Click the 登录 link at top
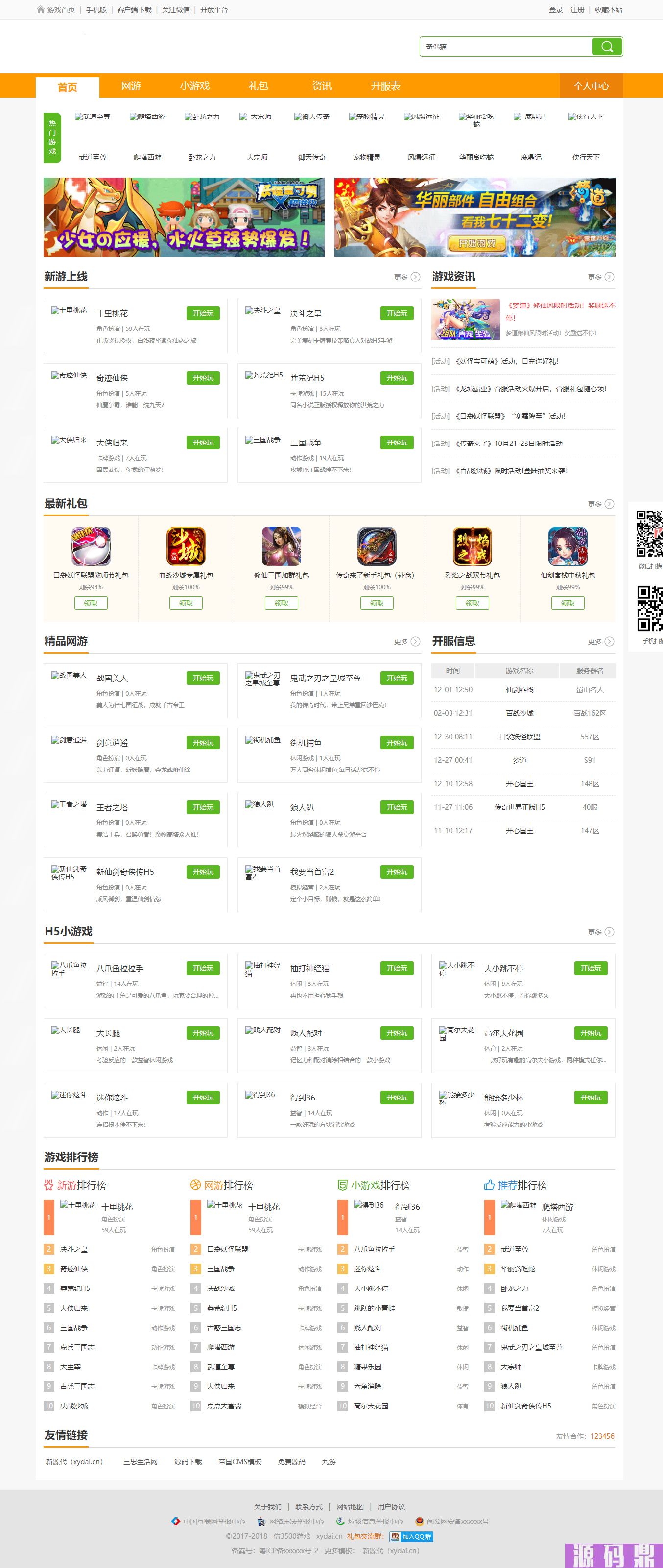The width and height of the screenshot is (663, 1568). (x=555, y=10)
